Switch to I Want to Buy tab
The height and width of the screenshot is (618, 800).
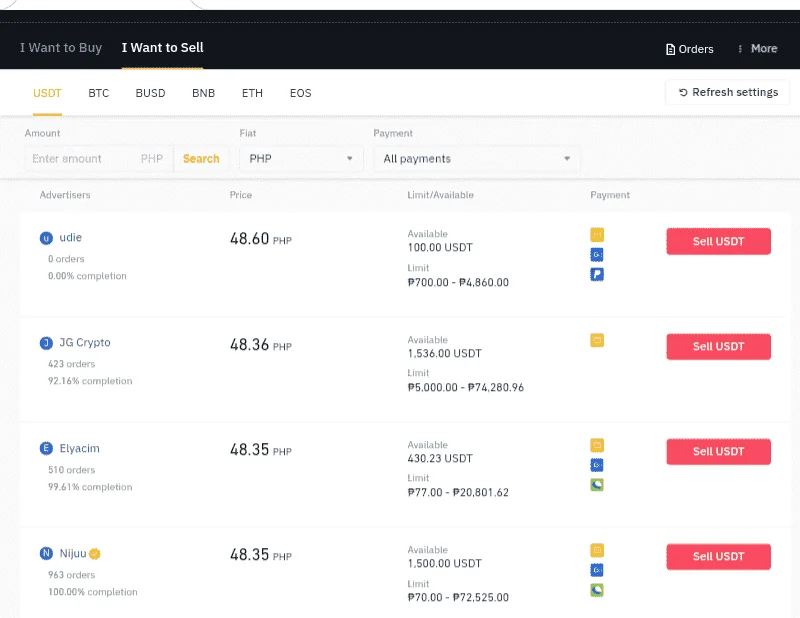click(x=61, y=47)
